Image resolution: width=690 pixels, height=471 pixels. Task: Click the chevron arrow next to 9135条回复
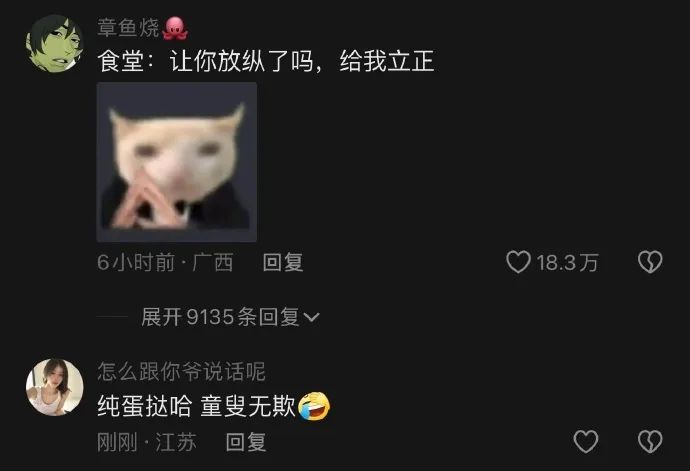[312, 317]
